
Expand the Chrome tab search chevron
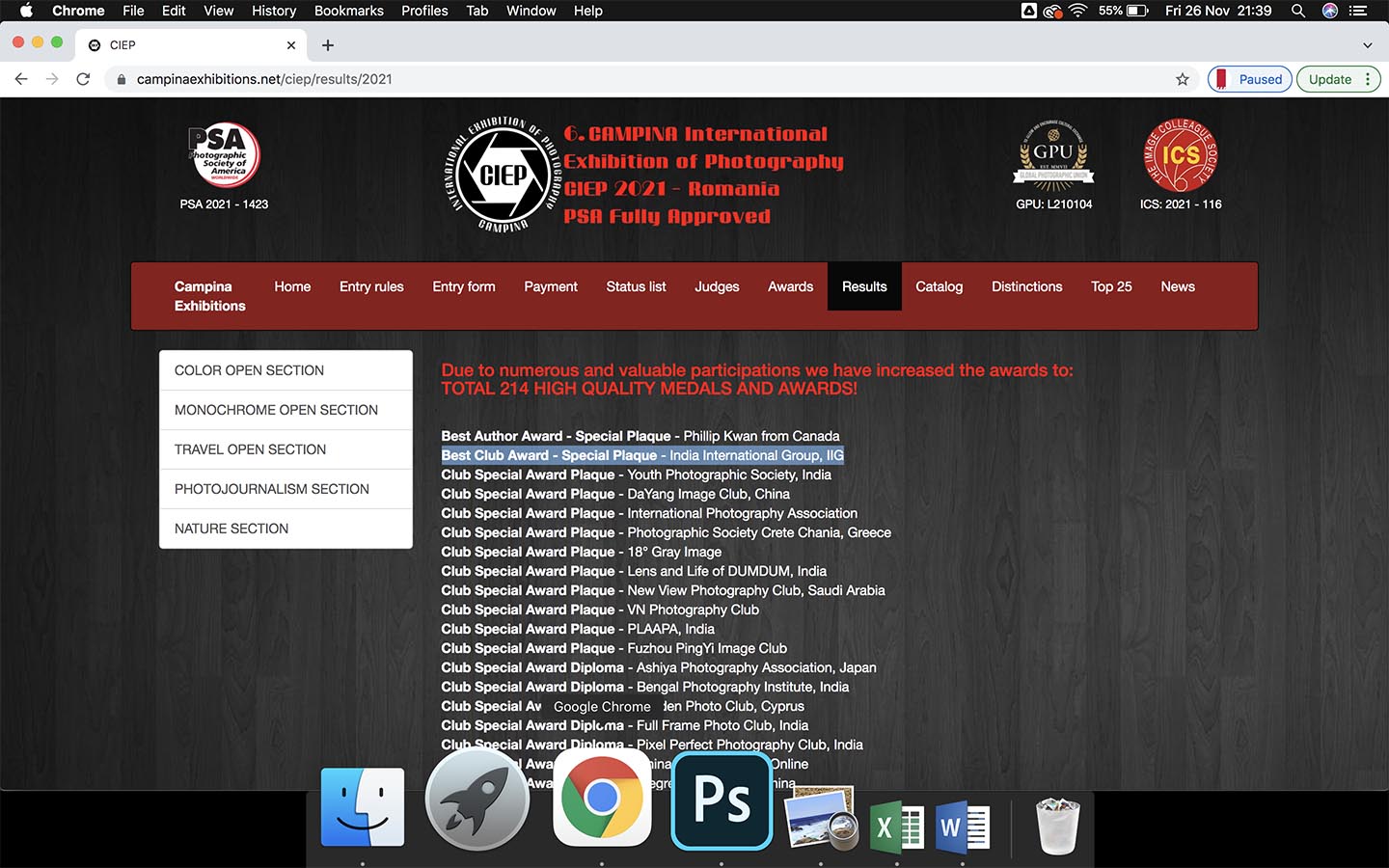point(1367,45)
